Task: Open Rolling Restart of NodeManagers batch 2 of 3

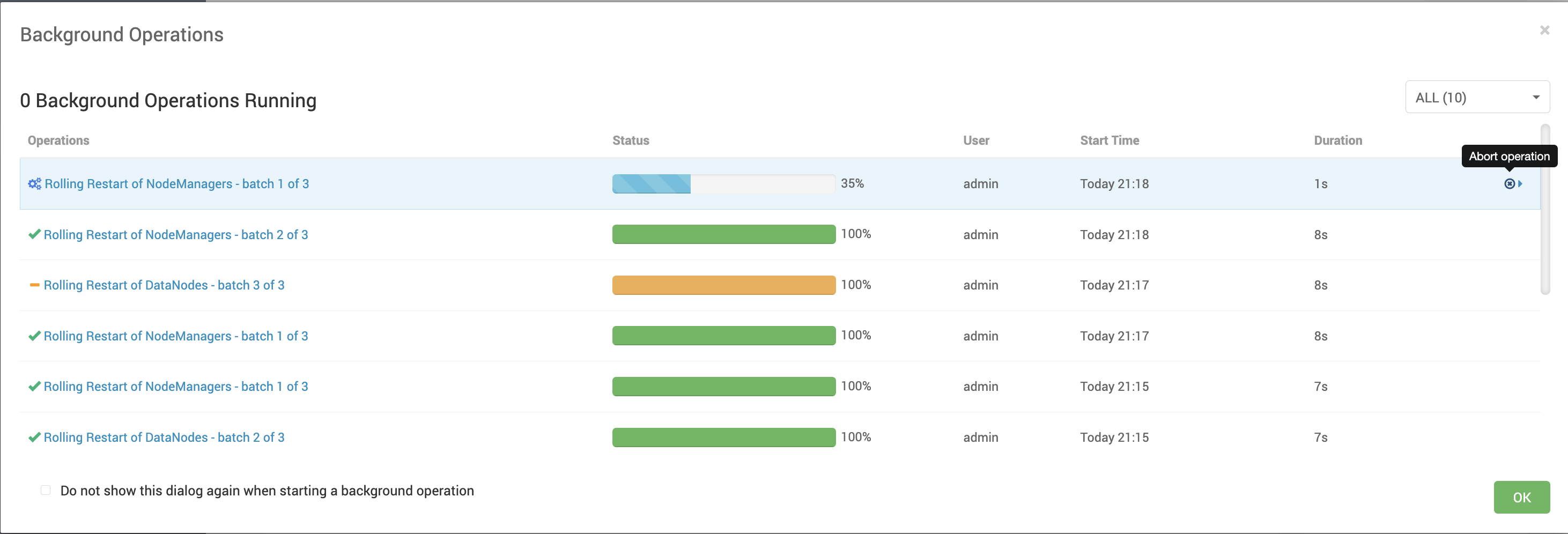Action: coord(176,234)
